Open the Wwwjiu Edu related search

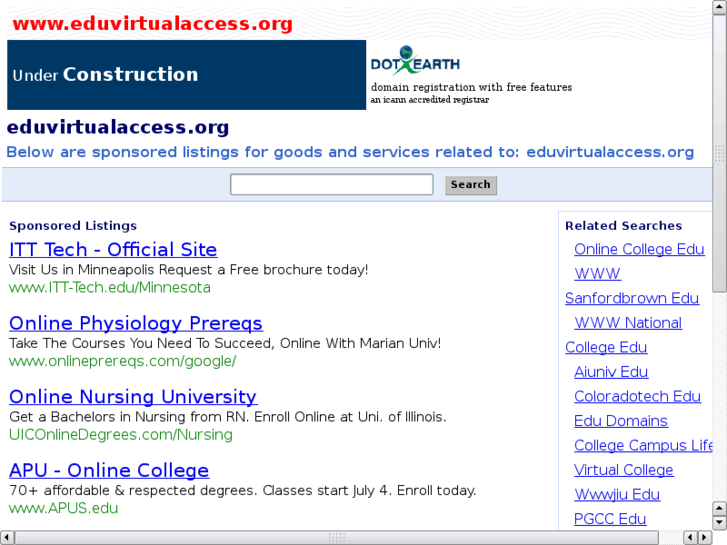click(x=617, y=495)
